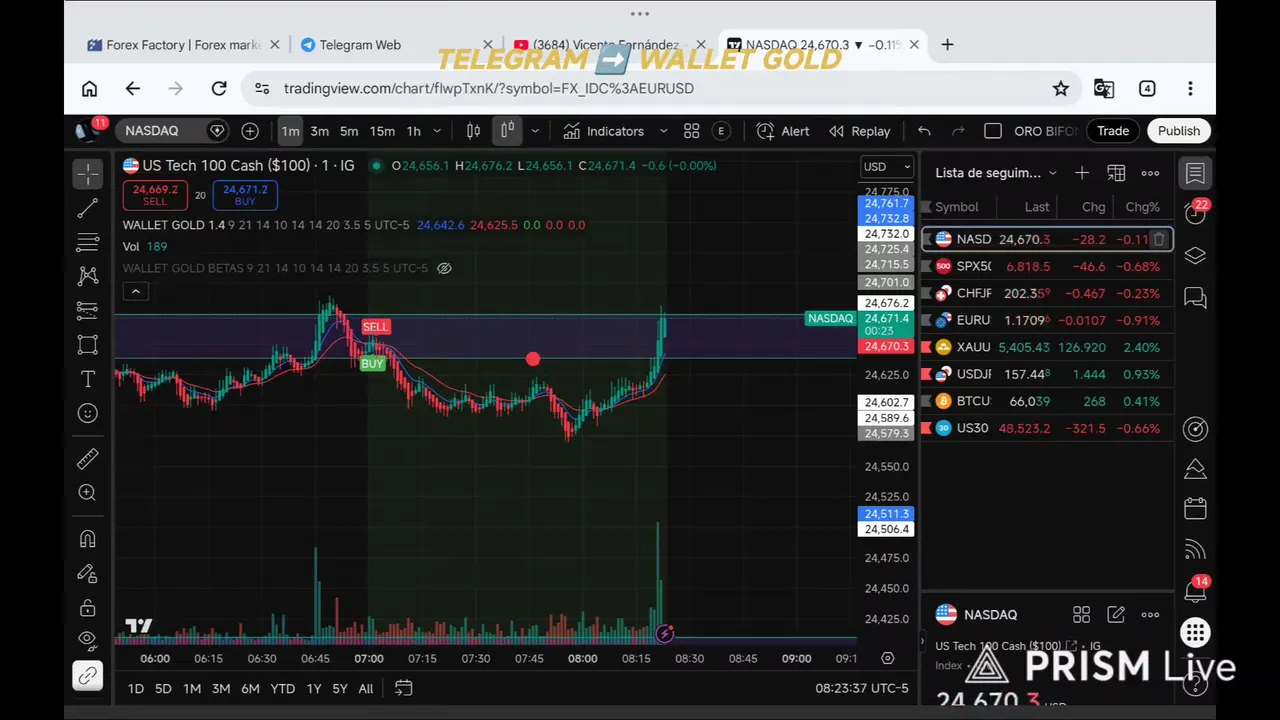The height and width of the screenshot is (720, 1280).
Task: Toggle magnet mode for drawings
Action: click(x=88, y=539)
